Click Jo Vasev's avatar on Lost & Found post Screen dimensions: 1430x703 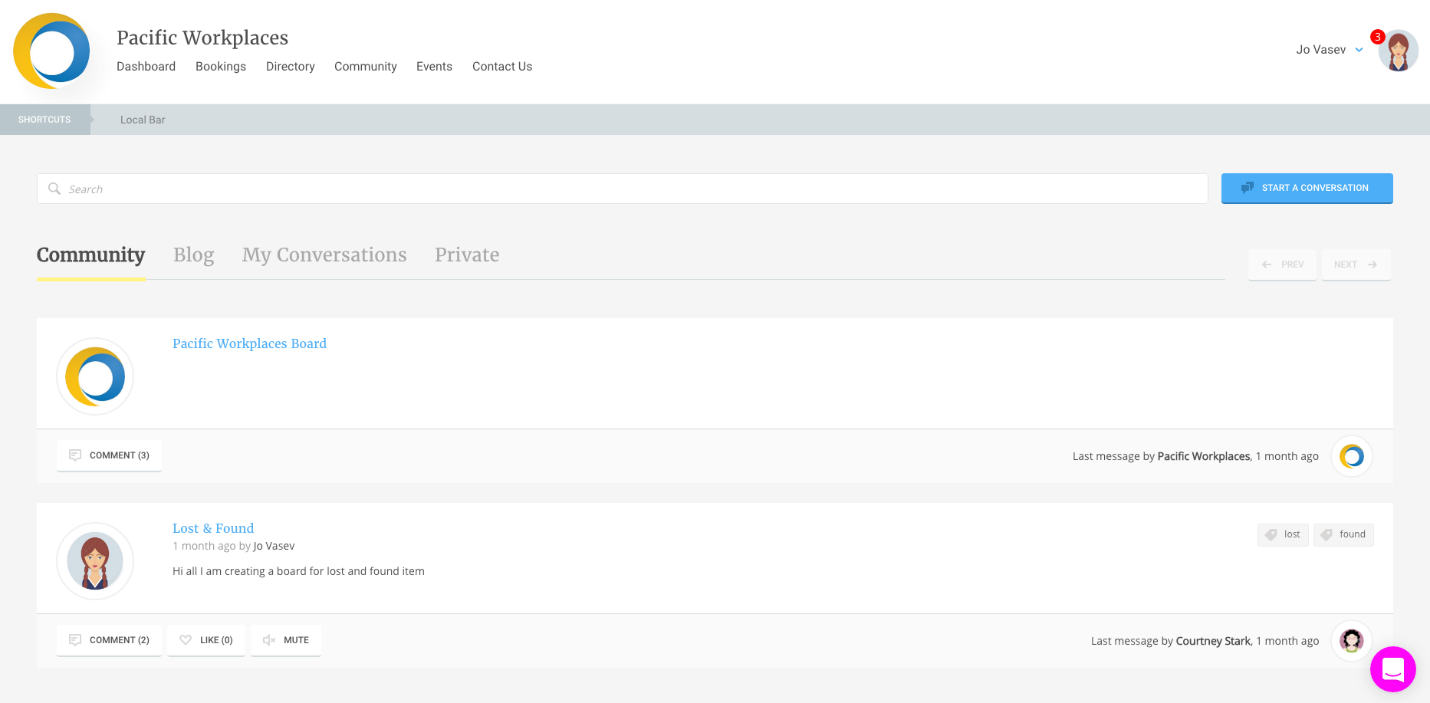[x=95, y=561]
